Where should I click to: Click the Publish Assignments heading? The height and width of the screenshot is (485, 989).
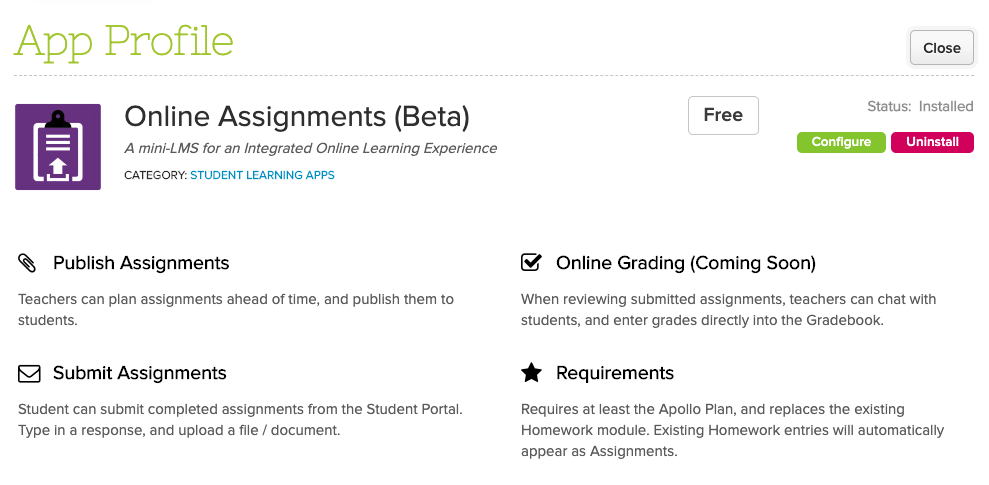pos(141,264)
